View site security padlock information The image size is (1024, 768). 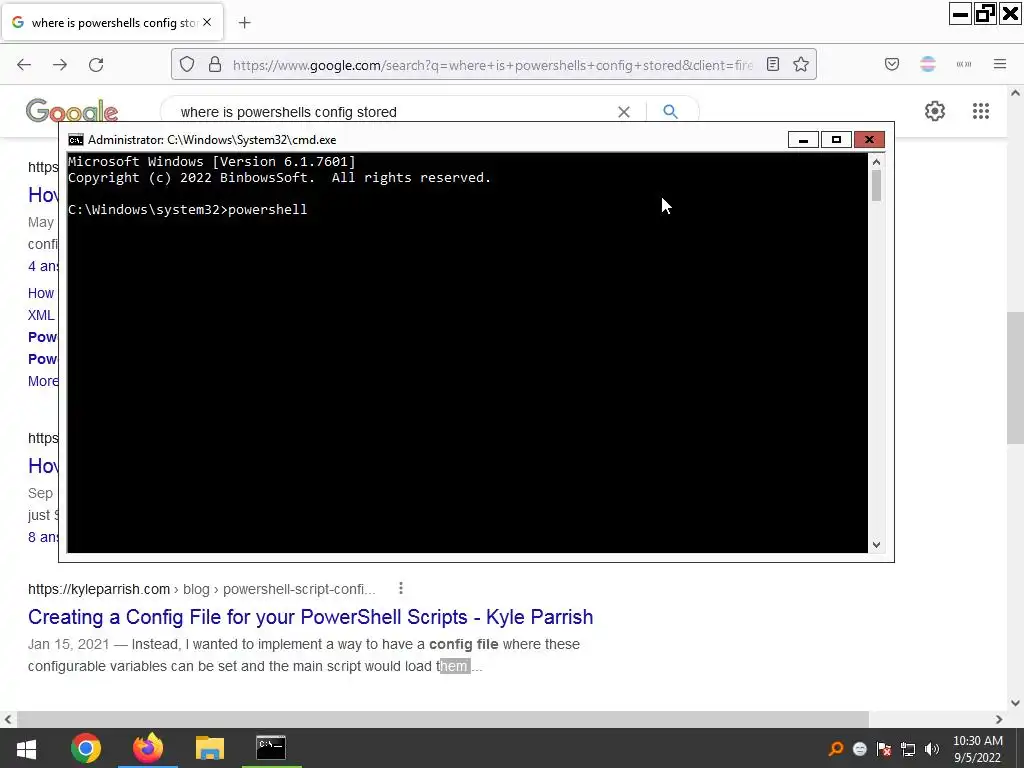[x=215, y=65]
